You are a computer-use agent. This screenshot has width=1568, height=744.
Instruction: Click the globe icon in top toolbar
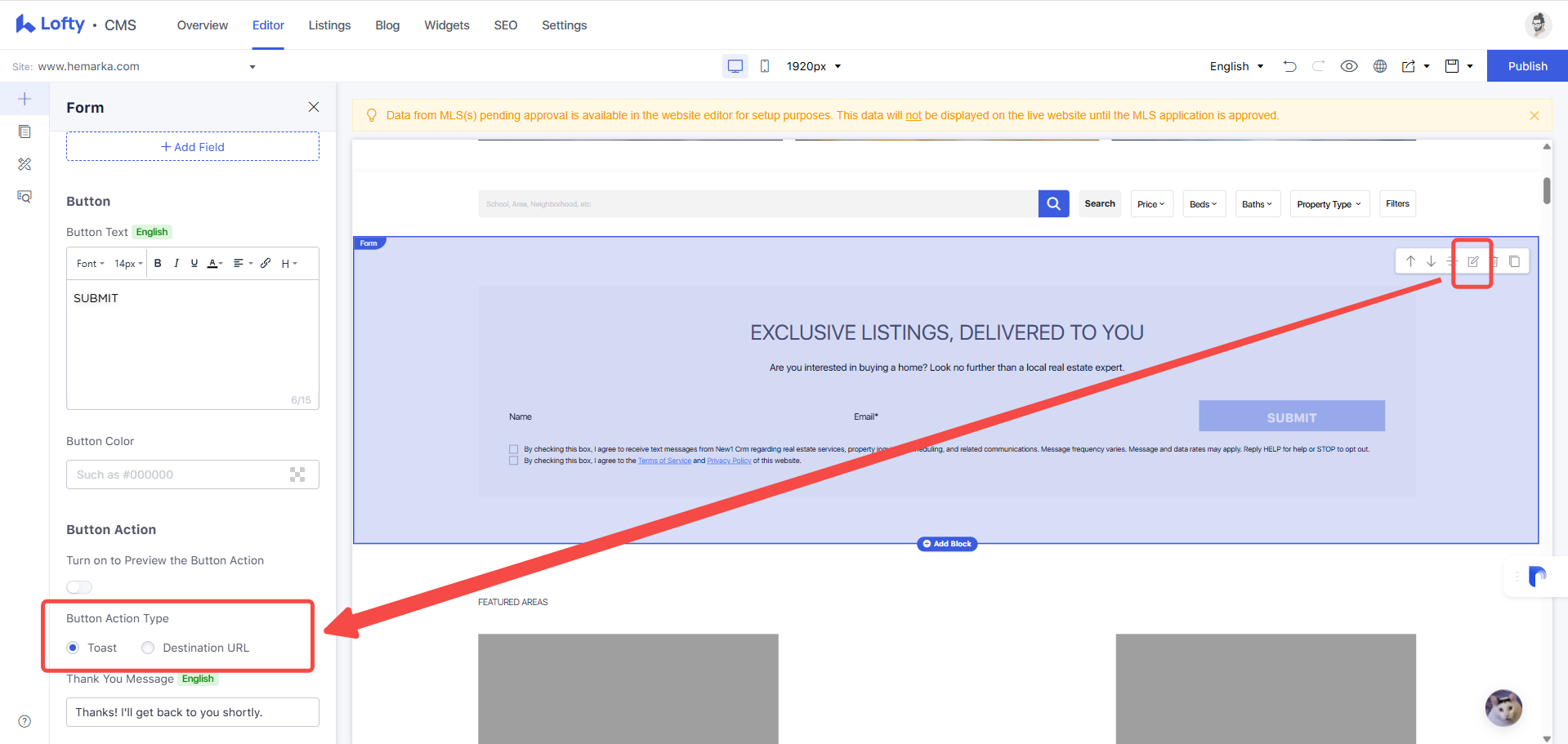point(1380,66)
